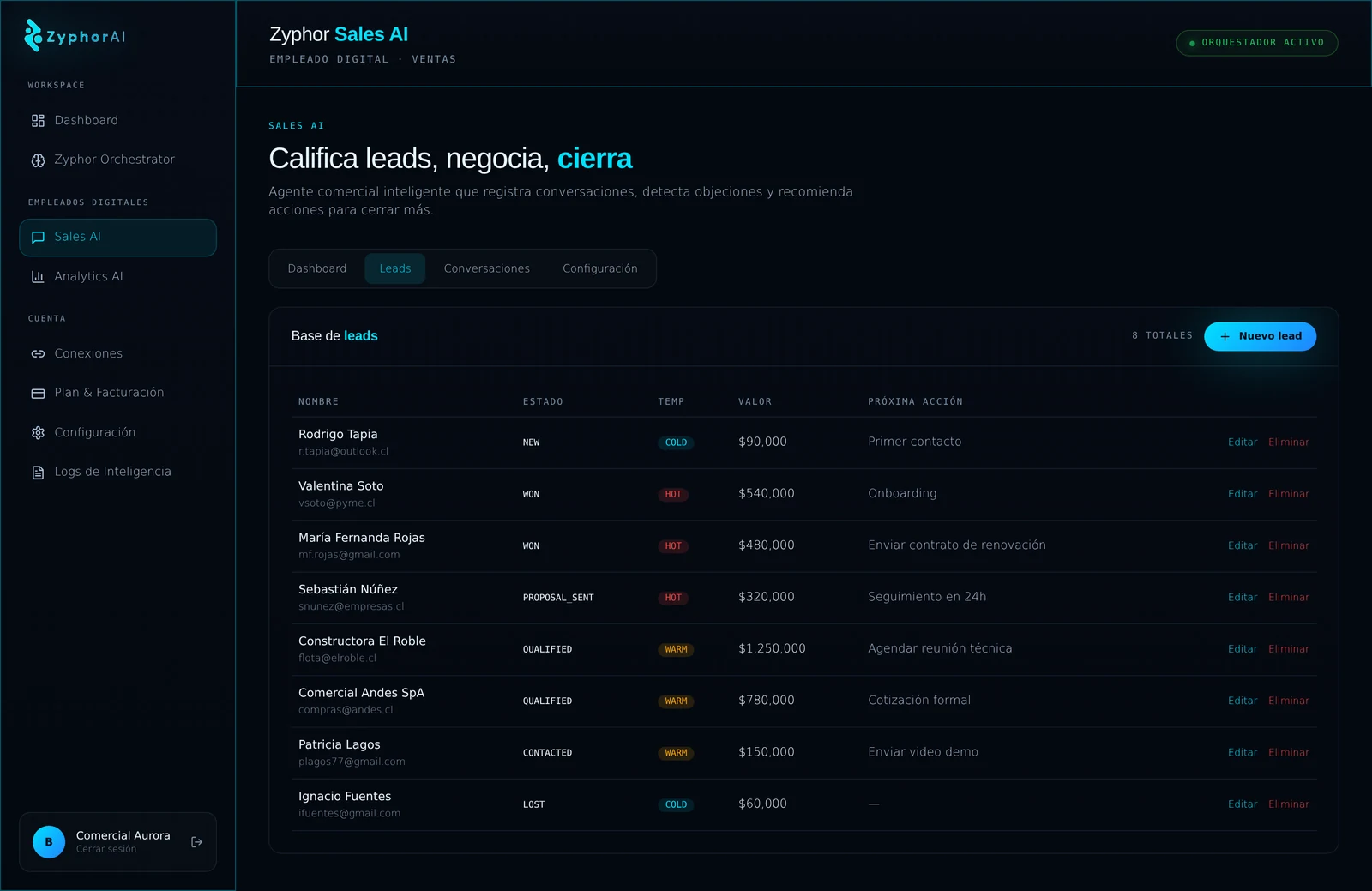Edit the Rodrigo Tapia lead
The image size is (1372, 891).
point(1243,442)
